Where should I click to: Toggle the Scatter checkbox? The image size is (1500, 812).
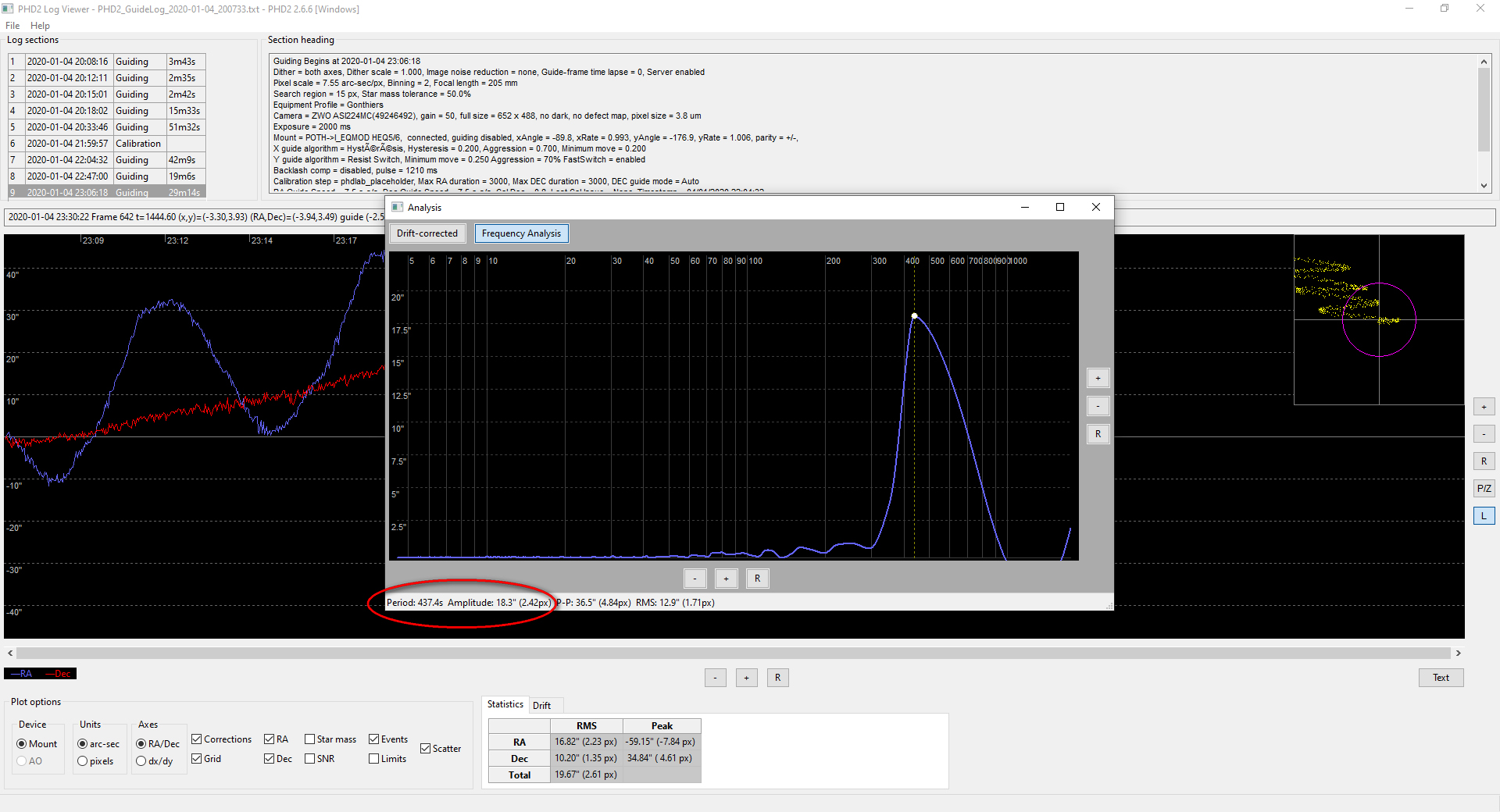click(x=441, y=749)
